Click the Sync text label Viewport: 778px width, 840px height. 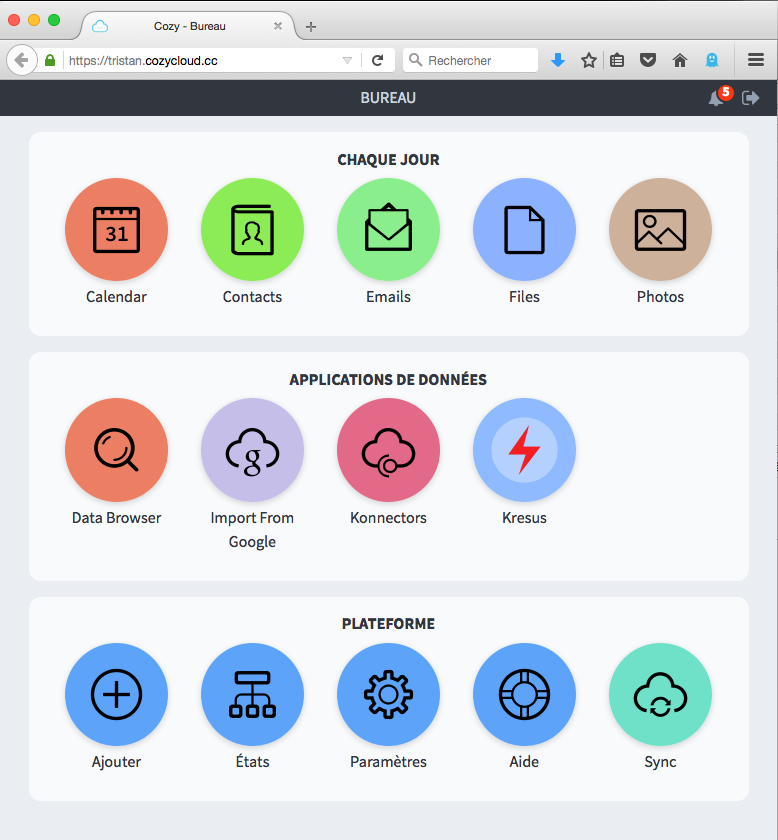click(661, 762)
